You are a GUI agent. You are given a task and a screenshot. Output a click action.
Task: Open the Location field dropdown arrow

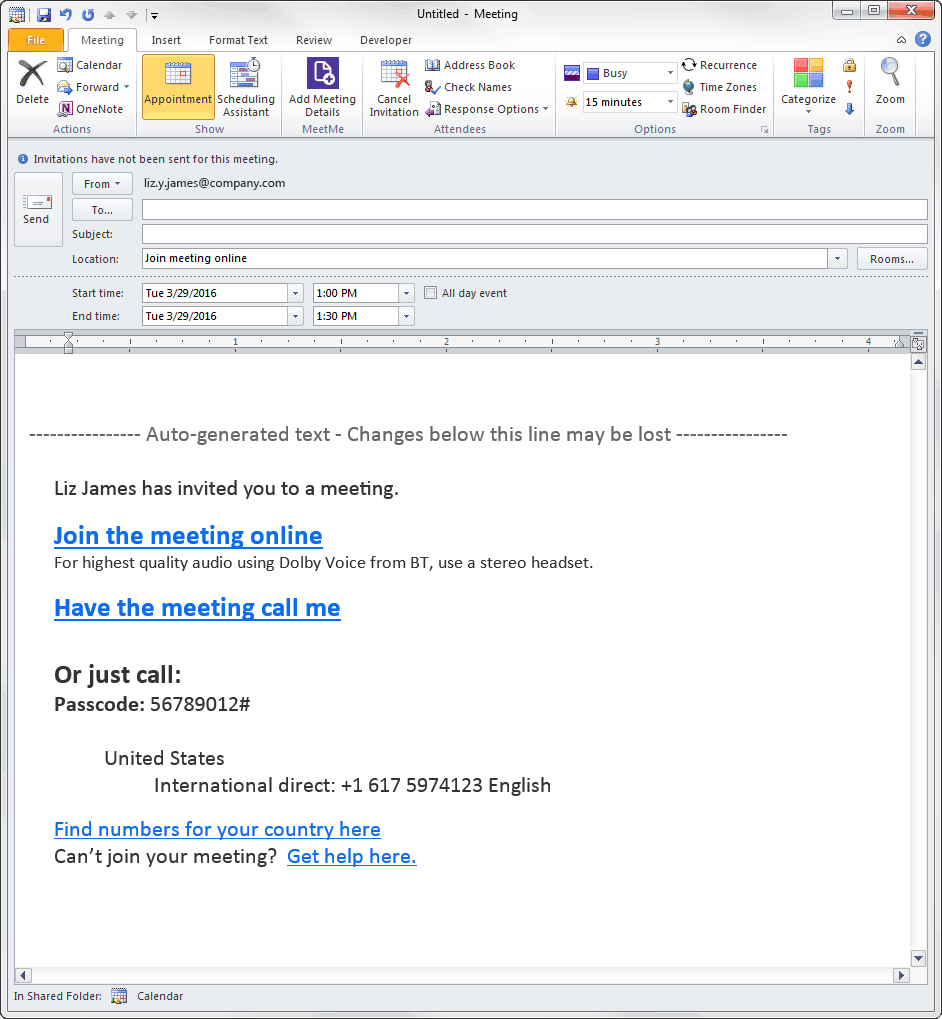click(x=837, y=257)
